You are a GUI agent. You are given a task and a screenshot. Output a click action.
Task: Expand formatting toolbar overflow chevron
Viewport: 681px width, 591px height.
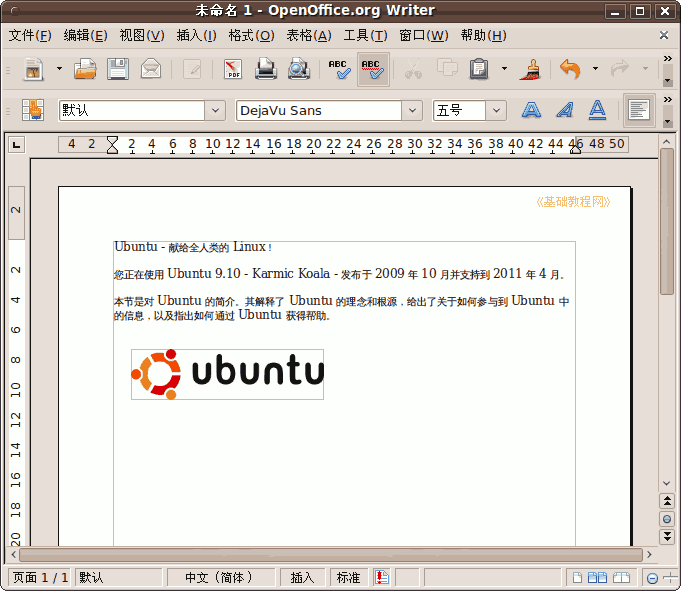668,100
